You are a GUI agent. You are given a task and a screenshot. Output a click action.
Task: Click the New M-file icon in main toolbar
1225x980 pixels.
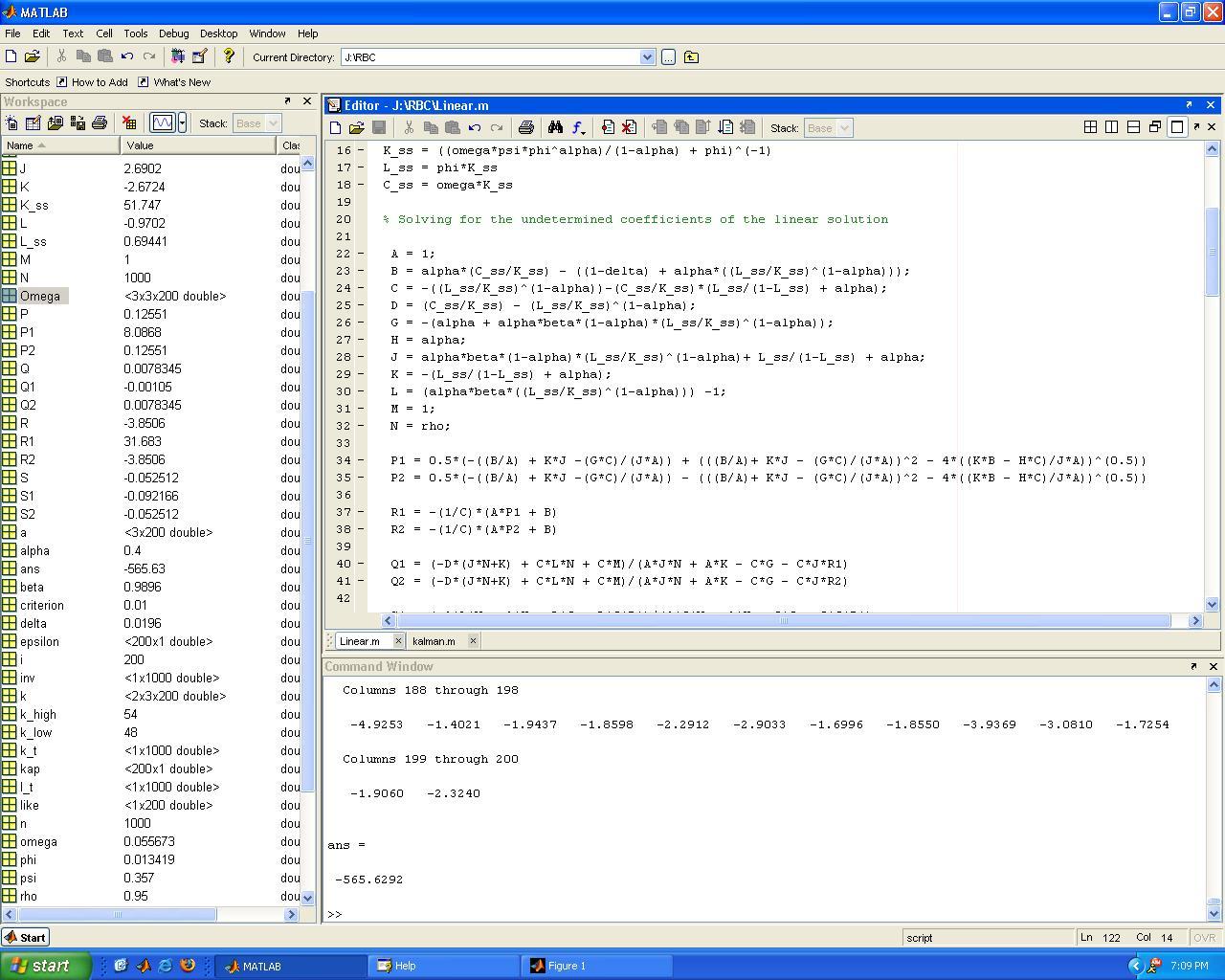pyautogui.click(x=11, y=57)
